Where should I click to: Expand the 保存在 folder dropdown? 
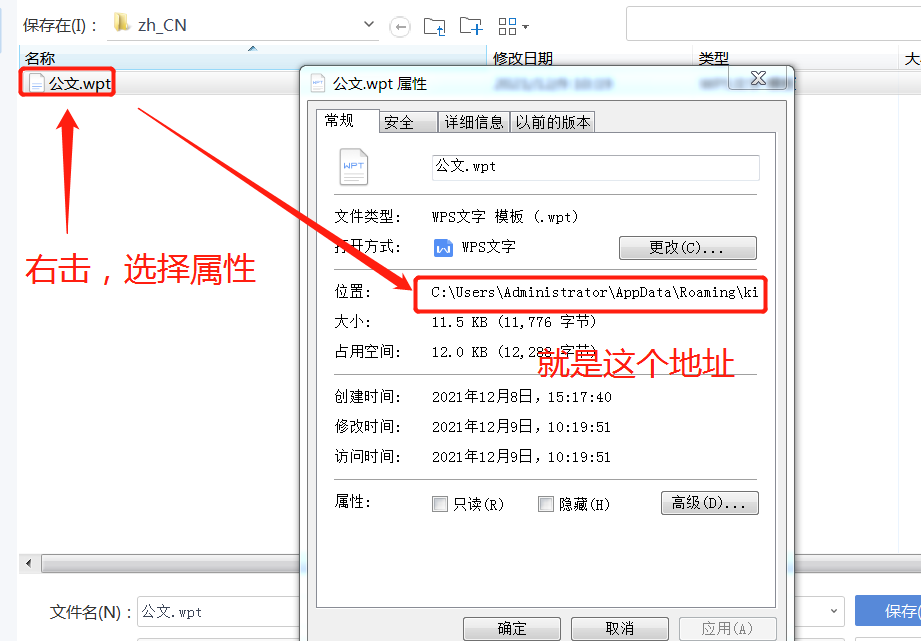click(369, 25)
